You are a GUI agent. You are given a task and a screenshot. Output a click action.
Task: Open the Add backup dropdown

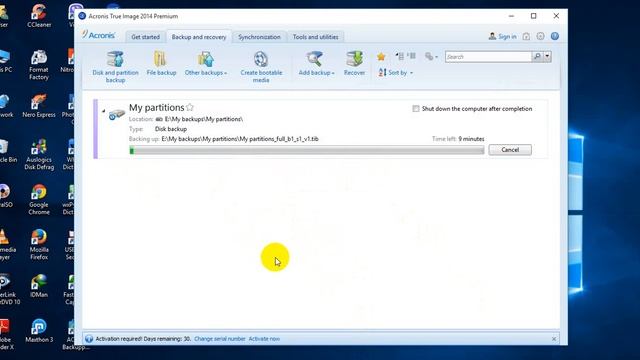316,64
